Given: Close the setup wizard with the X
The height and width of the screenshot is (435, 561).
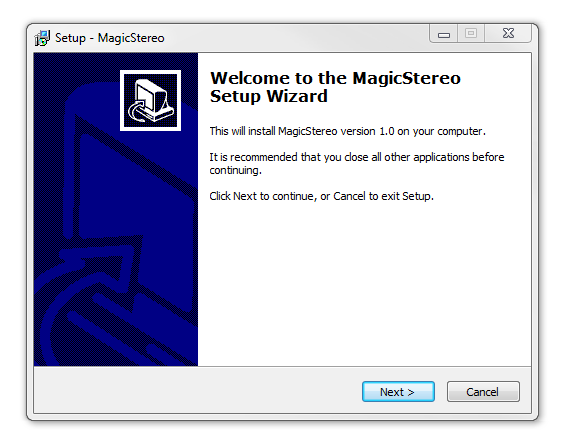Looking at the screenshot, I should (x=508, y=34).
